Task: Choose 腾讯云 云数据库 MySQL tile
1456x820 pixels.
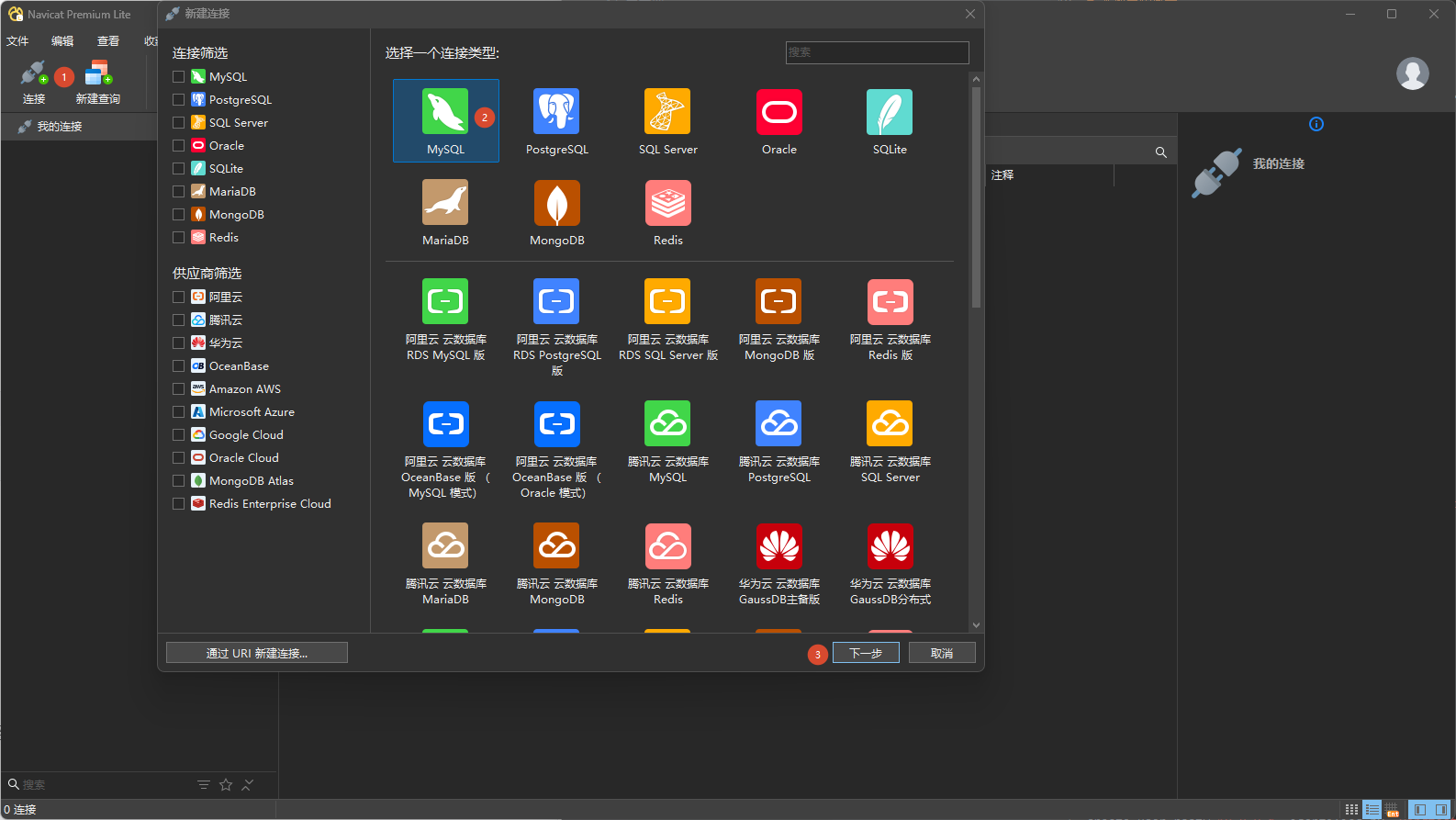Action: [668, 443]
